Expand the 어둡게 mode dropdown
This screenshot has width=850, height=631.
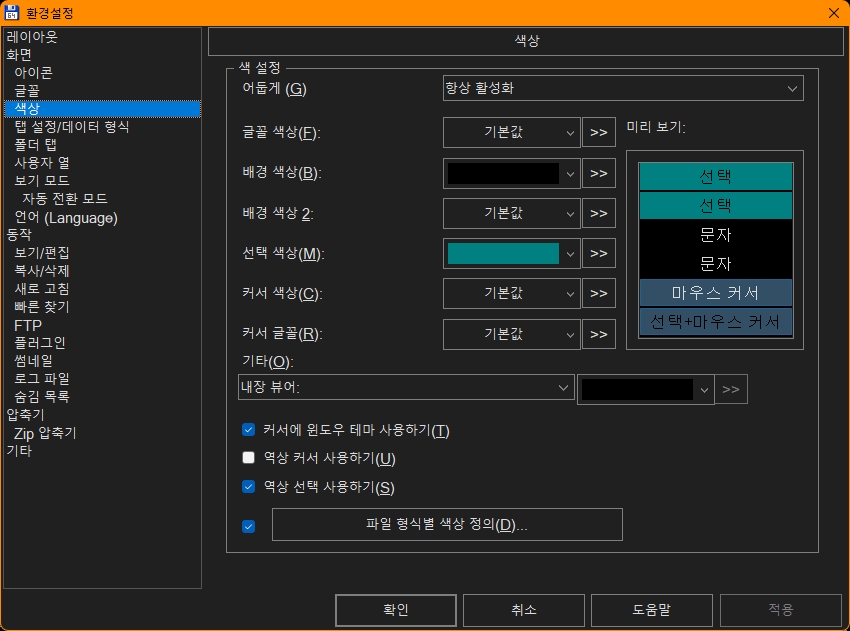coord(623,88)
